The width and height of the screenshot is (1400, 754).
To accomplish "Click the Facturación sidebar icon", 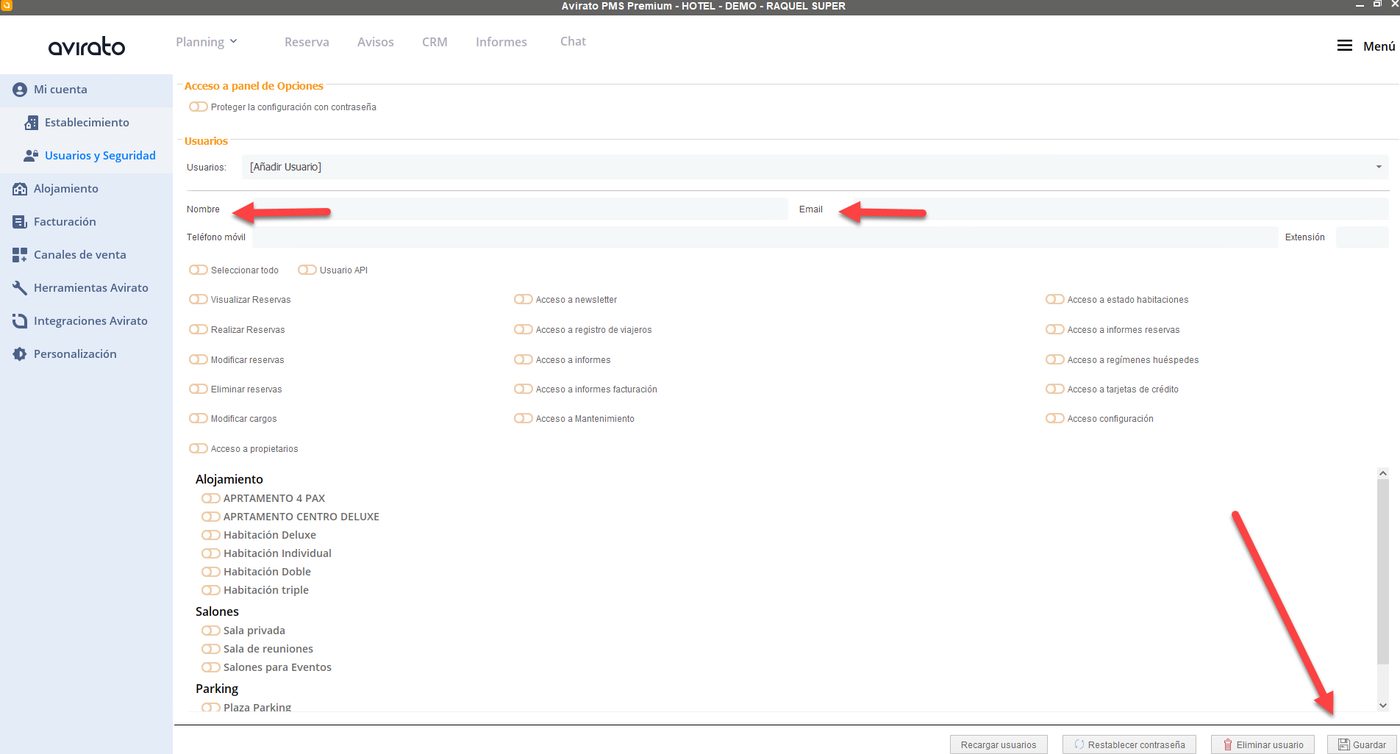I will click(x=19, y=221).
